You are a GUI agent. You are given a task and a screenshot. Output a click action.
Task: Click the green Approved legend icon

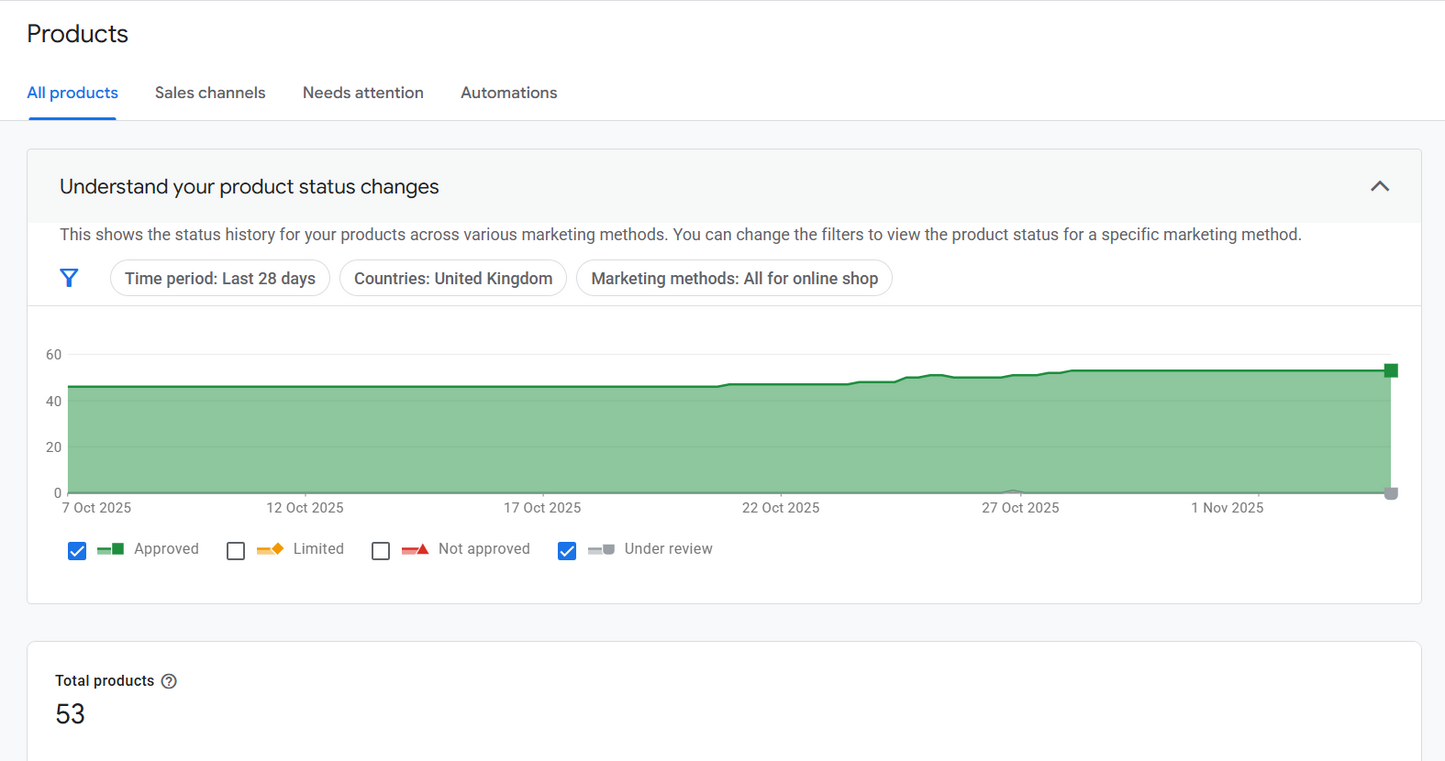point(109,548)
